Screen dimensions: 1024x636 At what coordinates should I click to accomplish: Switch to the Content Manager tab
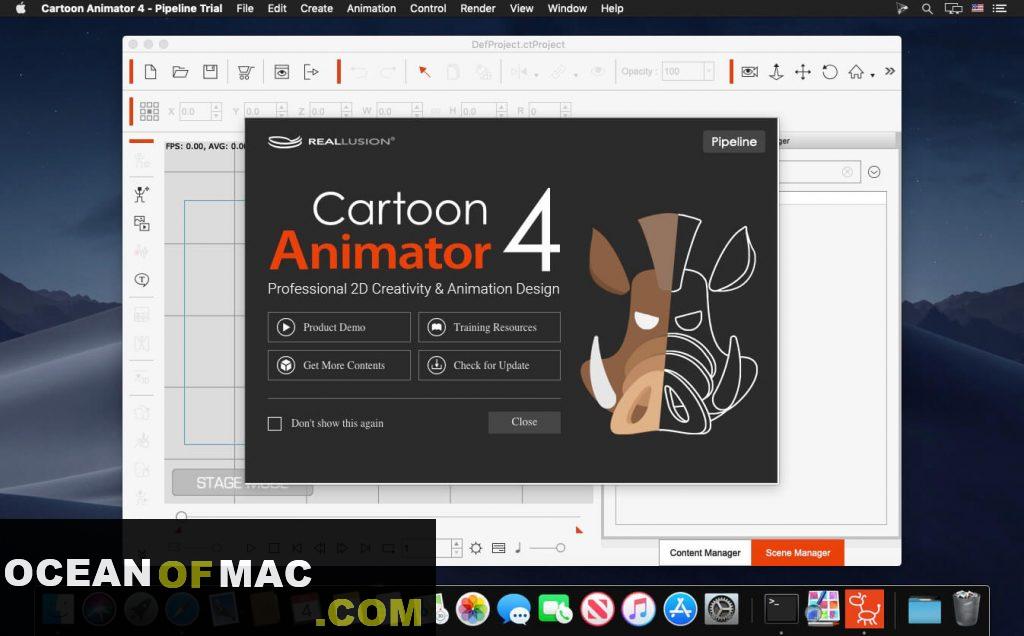pos(705,552)
